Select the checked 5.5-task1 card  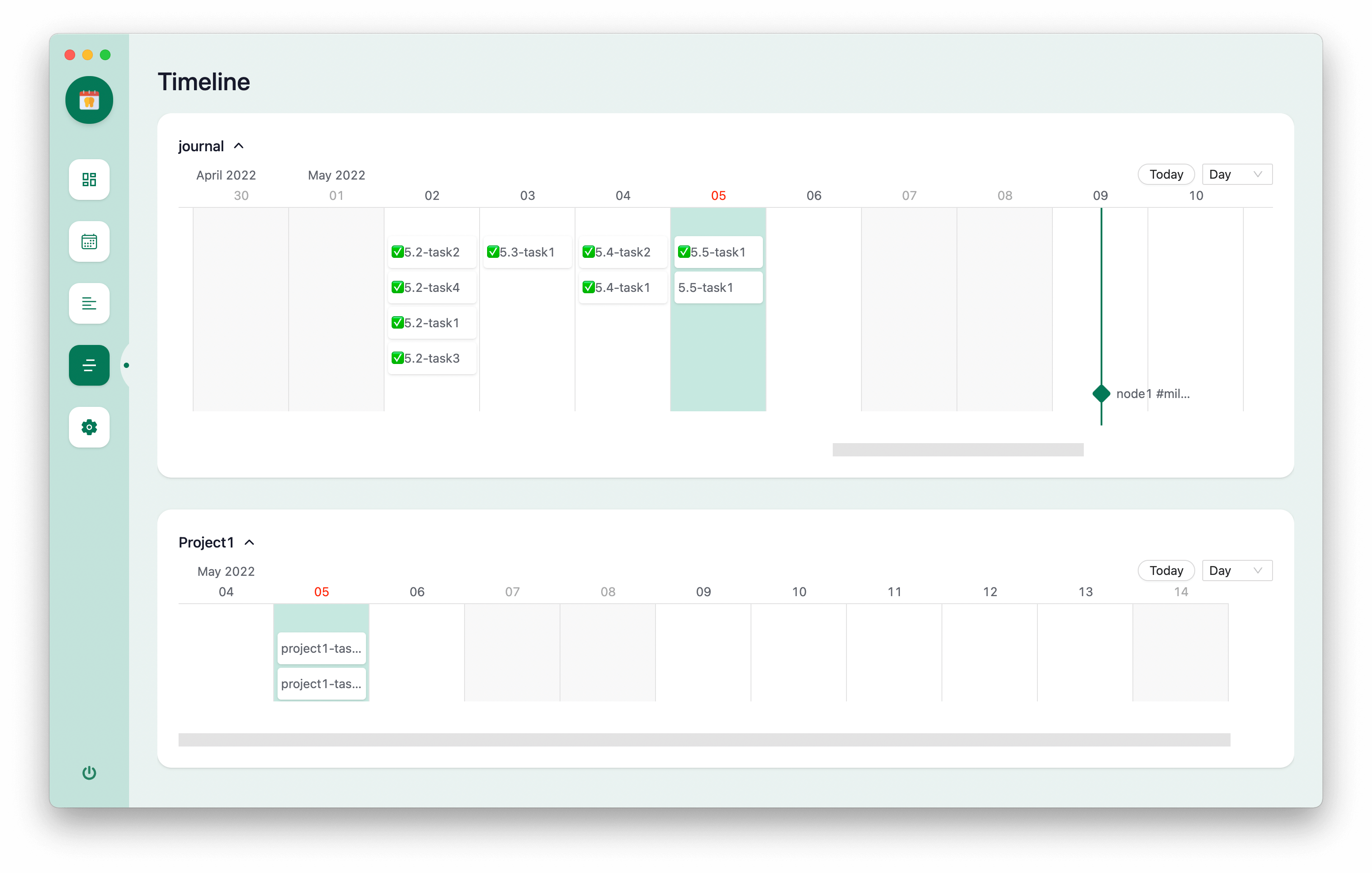(x=718, y=252)
